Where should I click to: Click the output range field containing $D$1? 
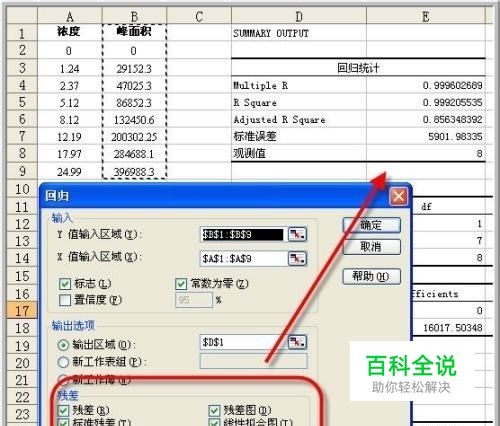(243, 342)
